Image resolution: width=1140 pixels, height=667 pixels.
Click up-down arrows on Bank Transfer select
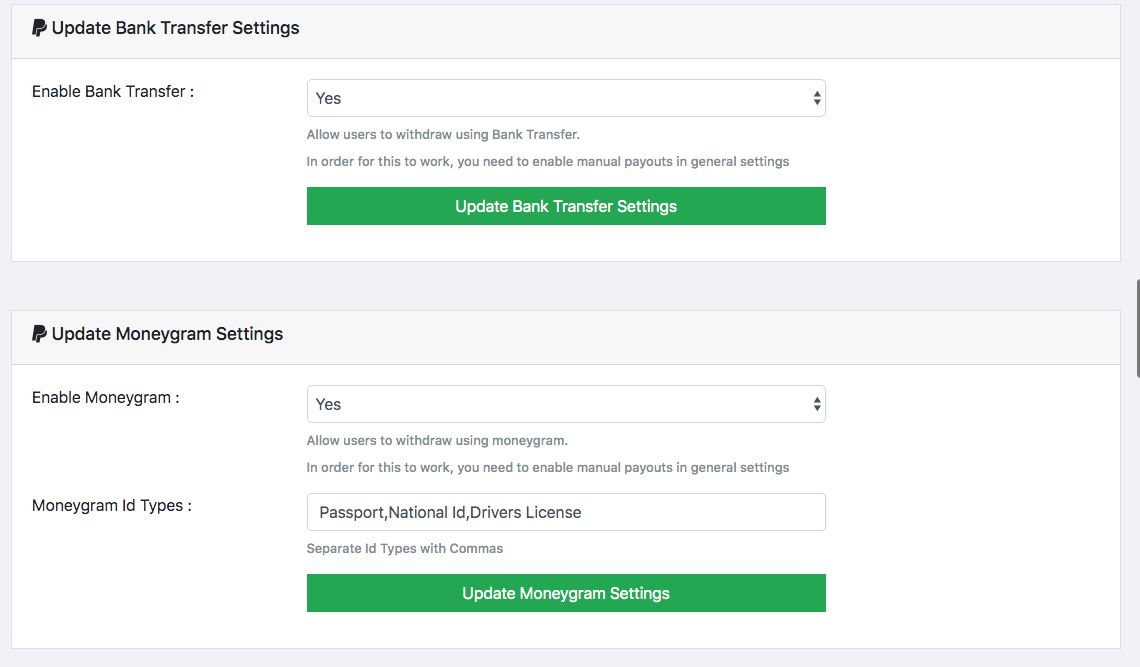(816, 98)
